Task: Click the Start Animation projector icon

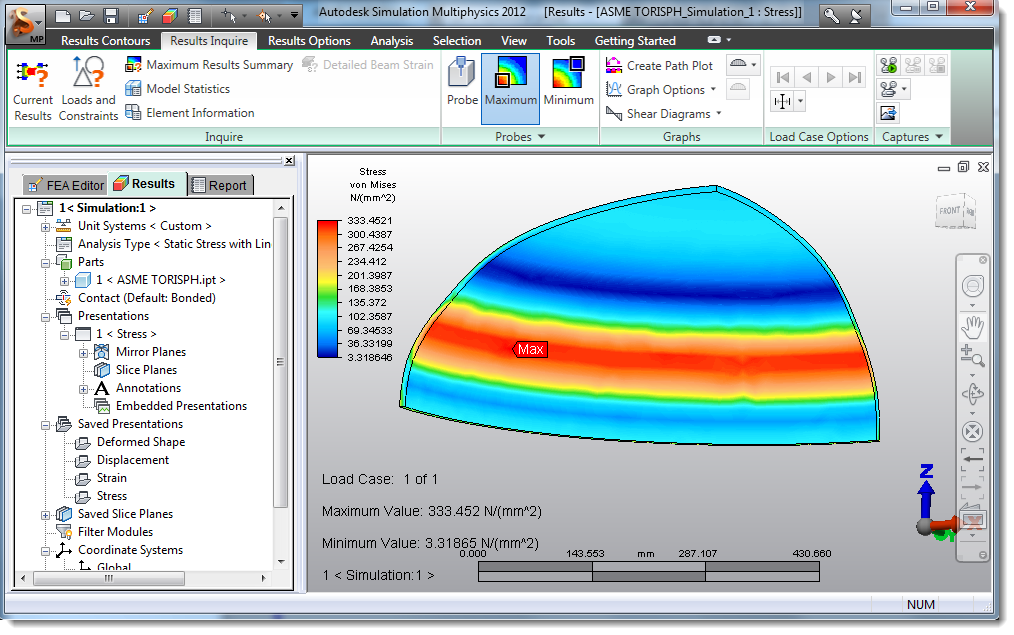Action: point(889,65)
